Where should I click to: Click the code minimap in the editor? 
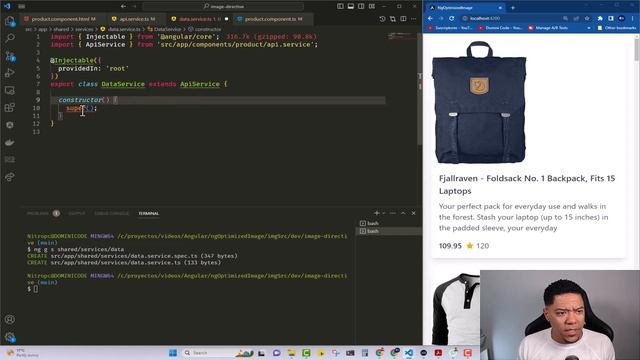[x=401, y=37]
